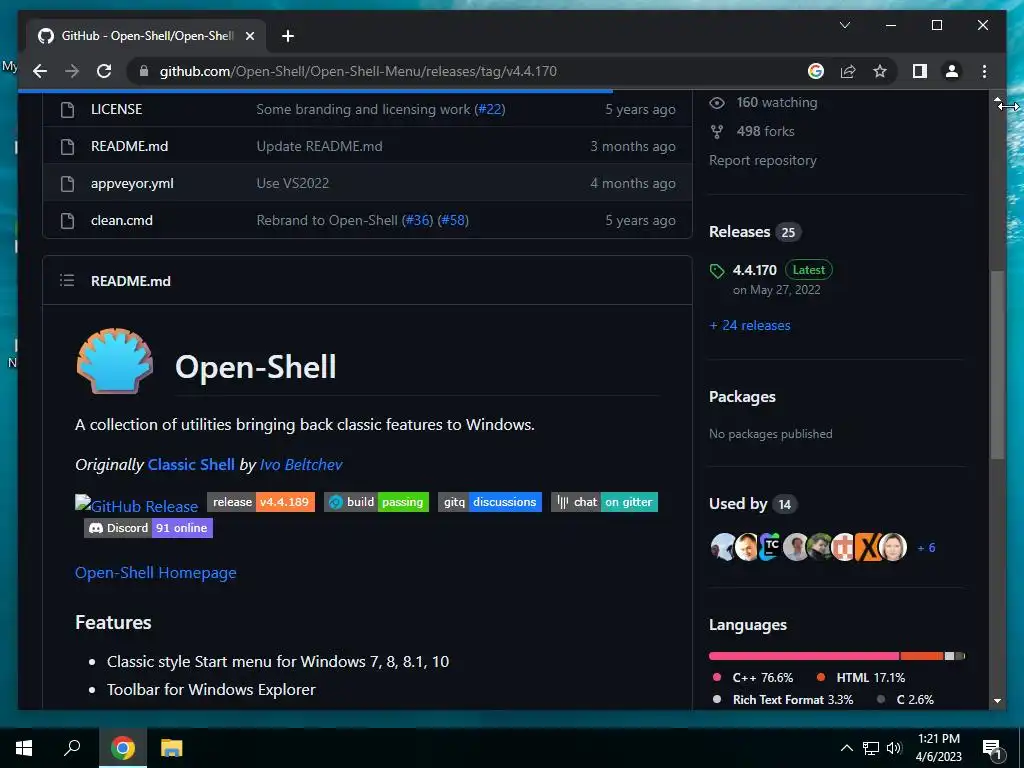The image size is (1024, 768).
Task: Open issue link #36
Action: click(417, 221)
